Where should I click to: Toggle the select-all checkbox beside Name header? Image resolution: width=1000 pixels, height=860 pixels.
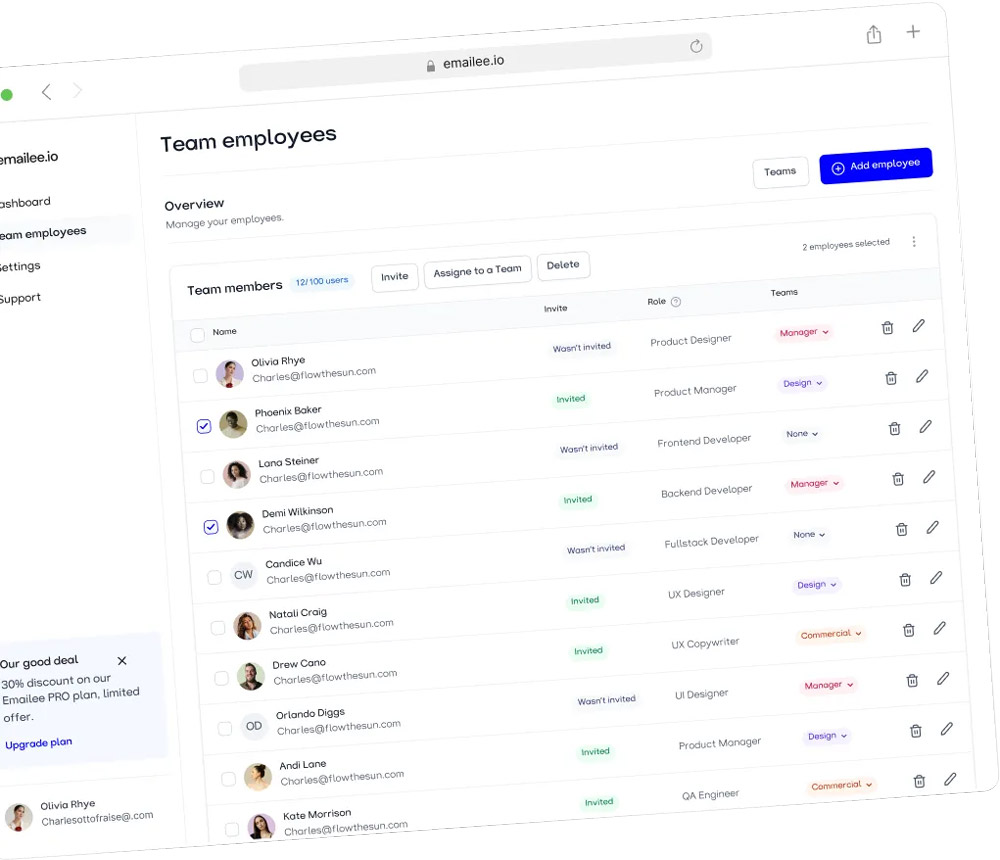198,334
